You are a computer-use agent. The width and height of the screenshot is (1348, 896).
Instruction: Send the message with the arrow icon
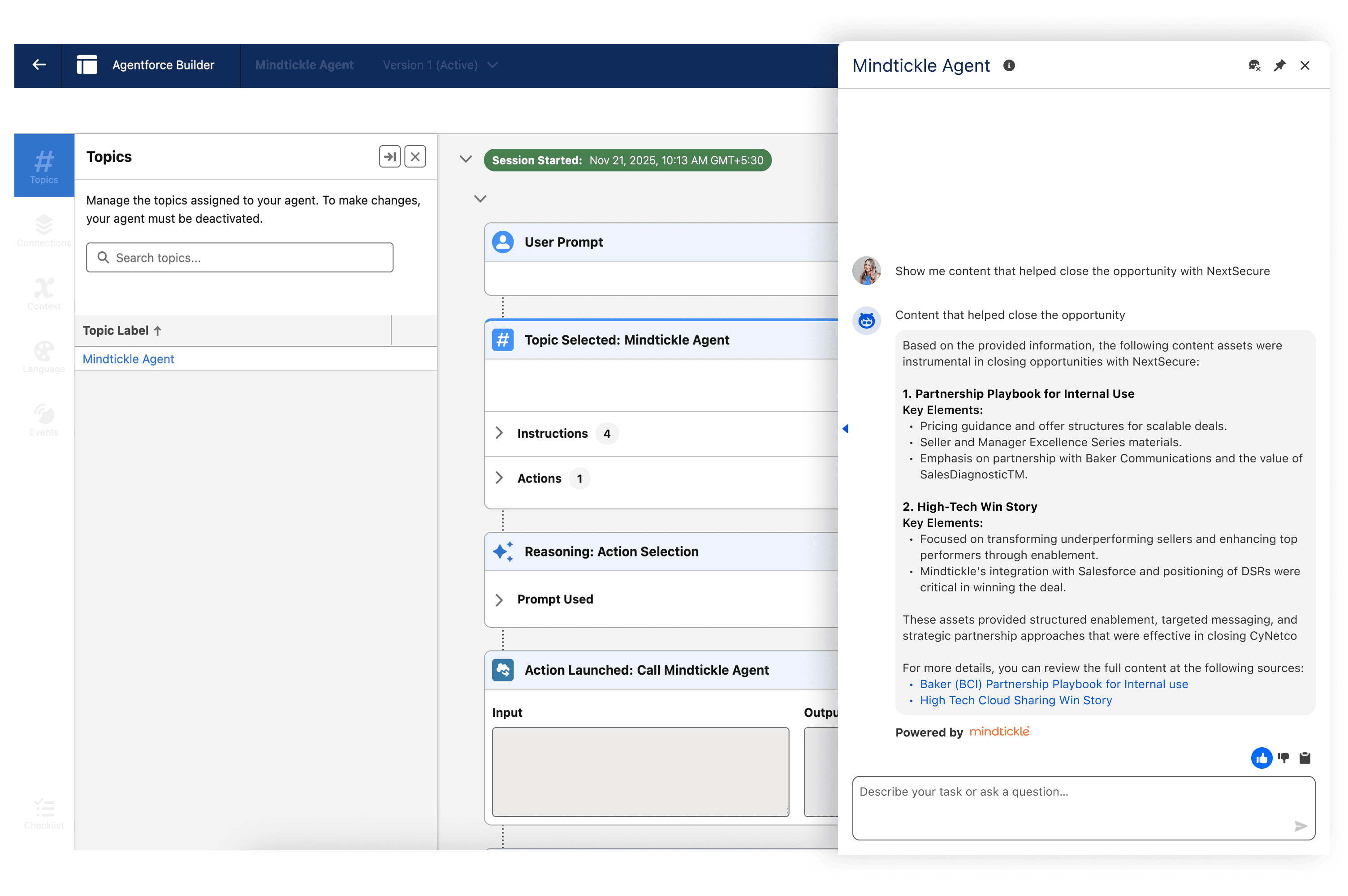click(1300, 826)
